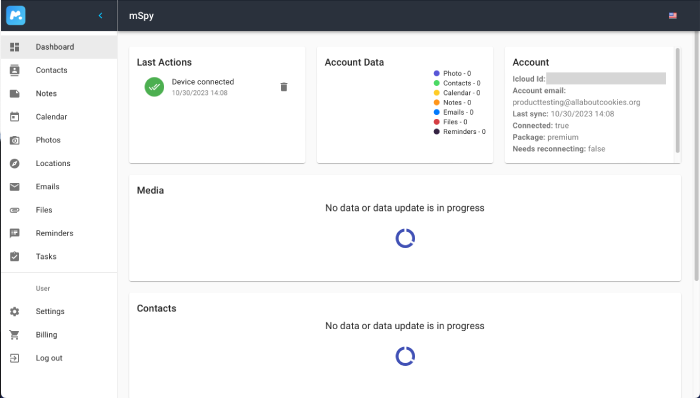700x398 pixels.
Task: Open the language flag selector
Action: [672, 16]
